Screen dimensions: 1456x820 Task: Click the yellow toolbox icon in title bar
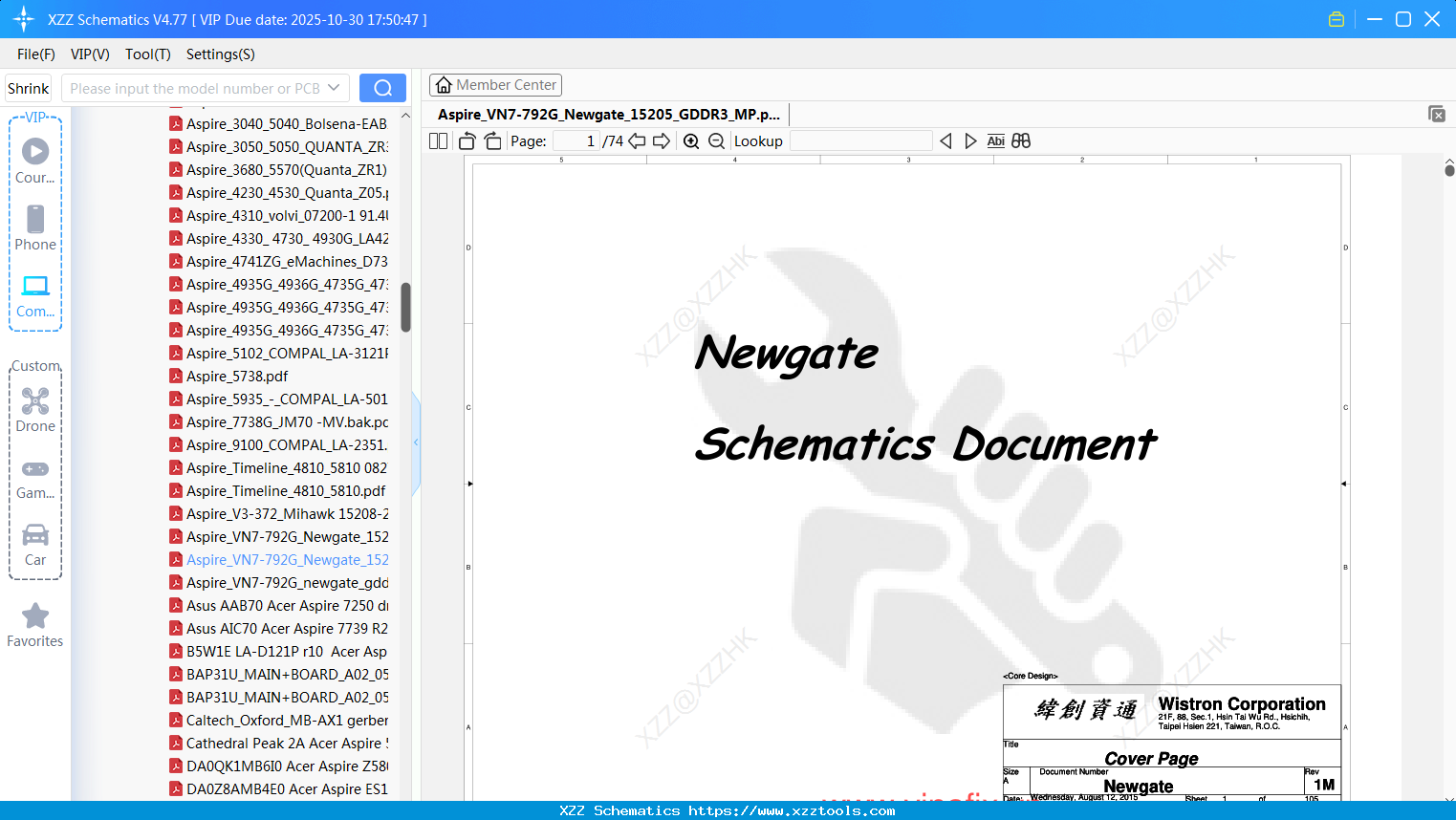tap(1336, 19)
